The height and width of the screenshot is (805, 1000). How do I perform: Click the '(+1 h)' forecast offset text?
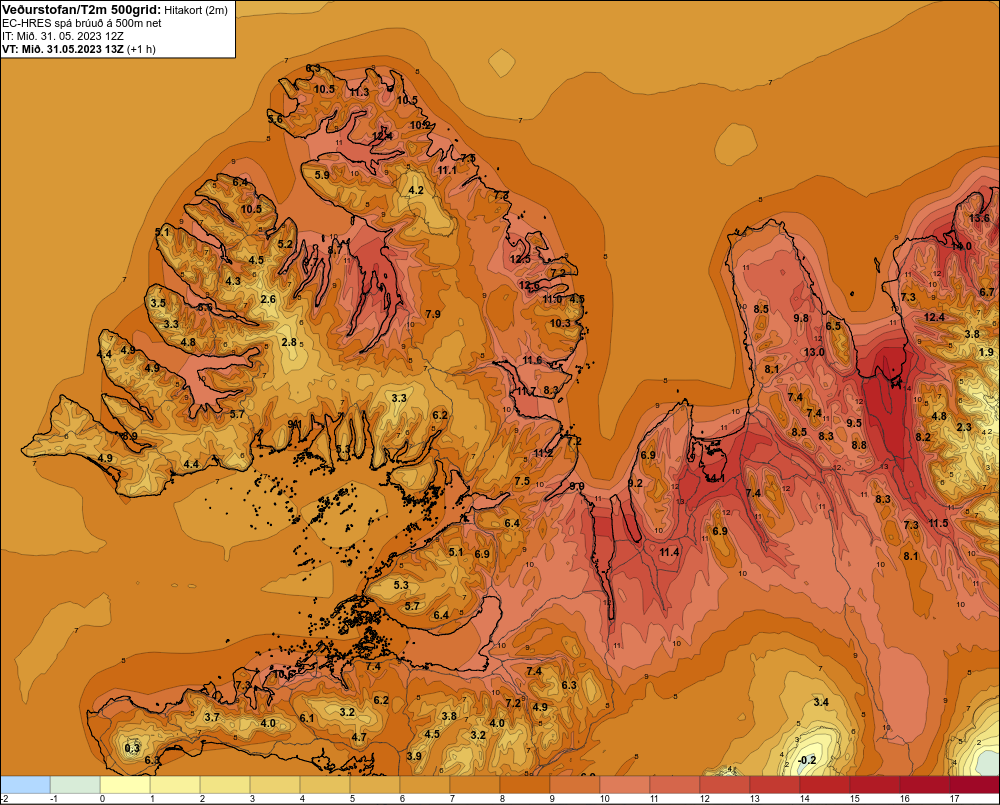[141, 49]
